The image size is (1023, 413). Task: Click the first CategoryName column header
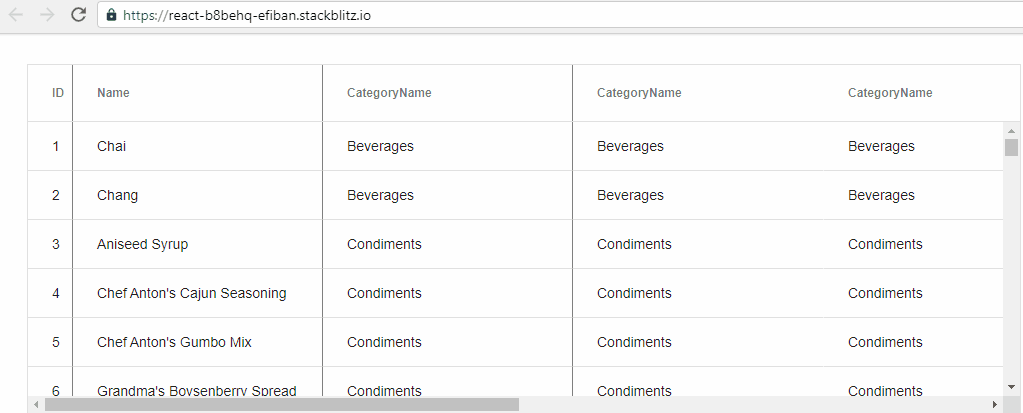point(389,93)
